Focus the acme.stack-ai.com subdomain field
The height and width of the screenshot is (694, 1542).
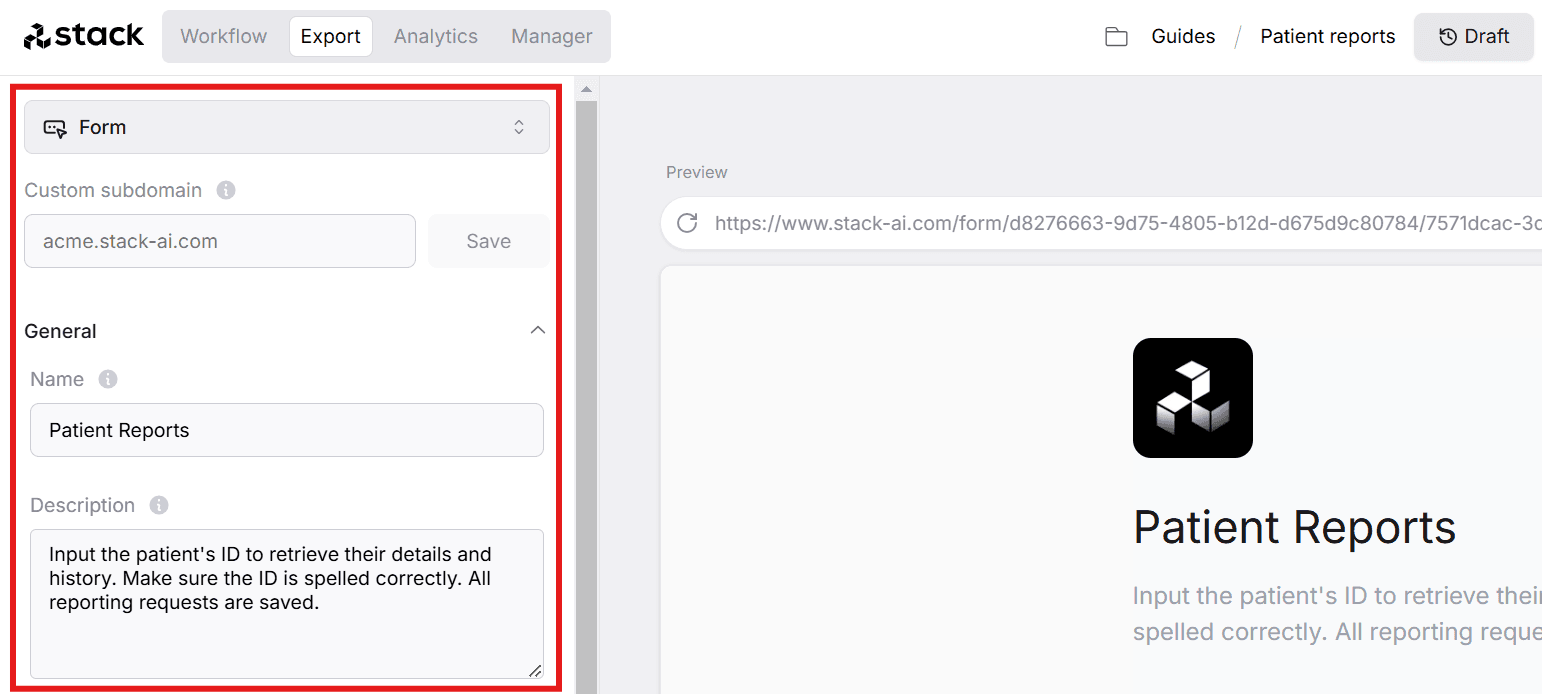click(x=220, y=241)
